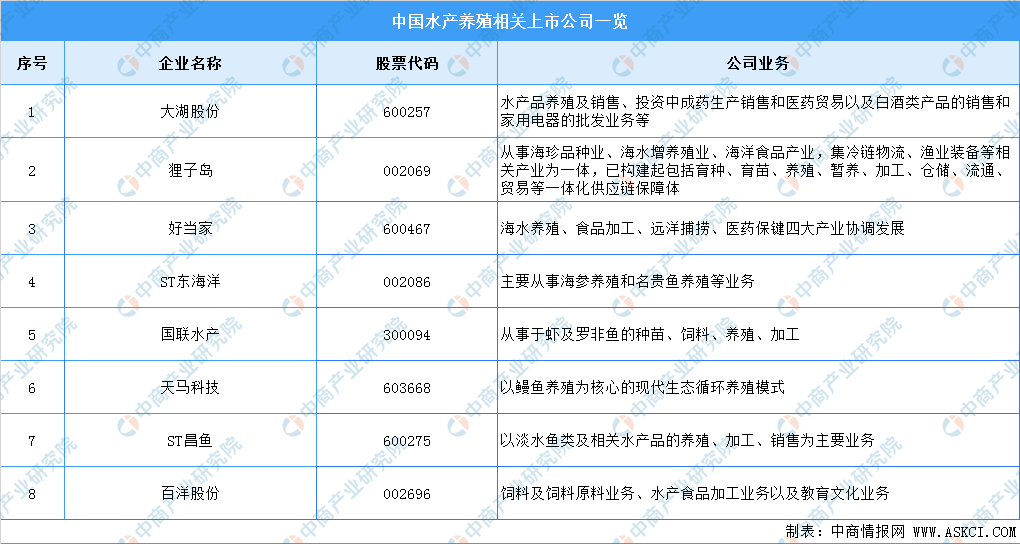Click the serial number in the ST昌鱼 row
Viewport: 1020px width, 544px height.
point(32,441)
